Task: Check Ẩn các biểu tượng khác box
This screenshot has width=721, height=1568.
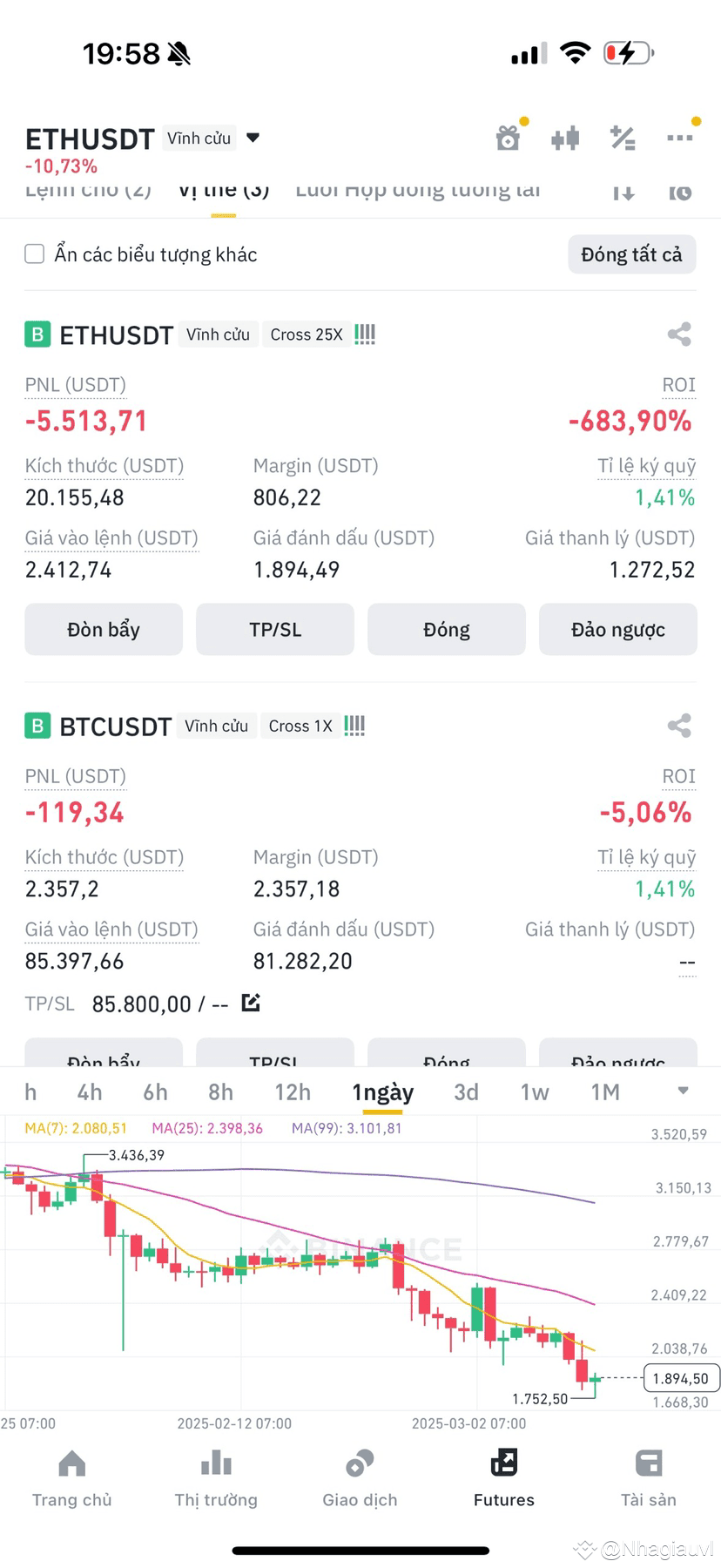Action: 35,254
